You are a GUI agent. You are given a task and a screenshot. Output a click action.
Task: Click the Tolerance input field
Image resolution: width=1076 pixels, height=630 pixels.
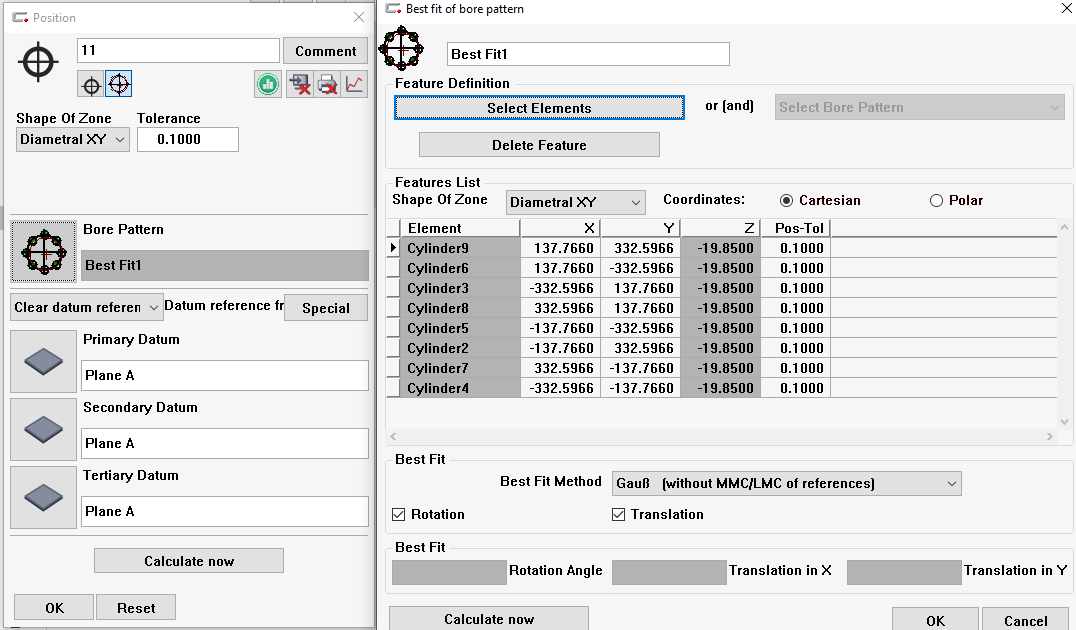point(187,140)
